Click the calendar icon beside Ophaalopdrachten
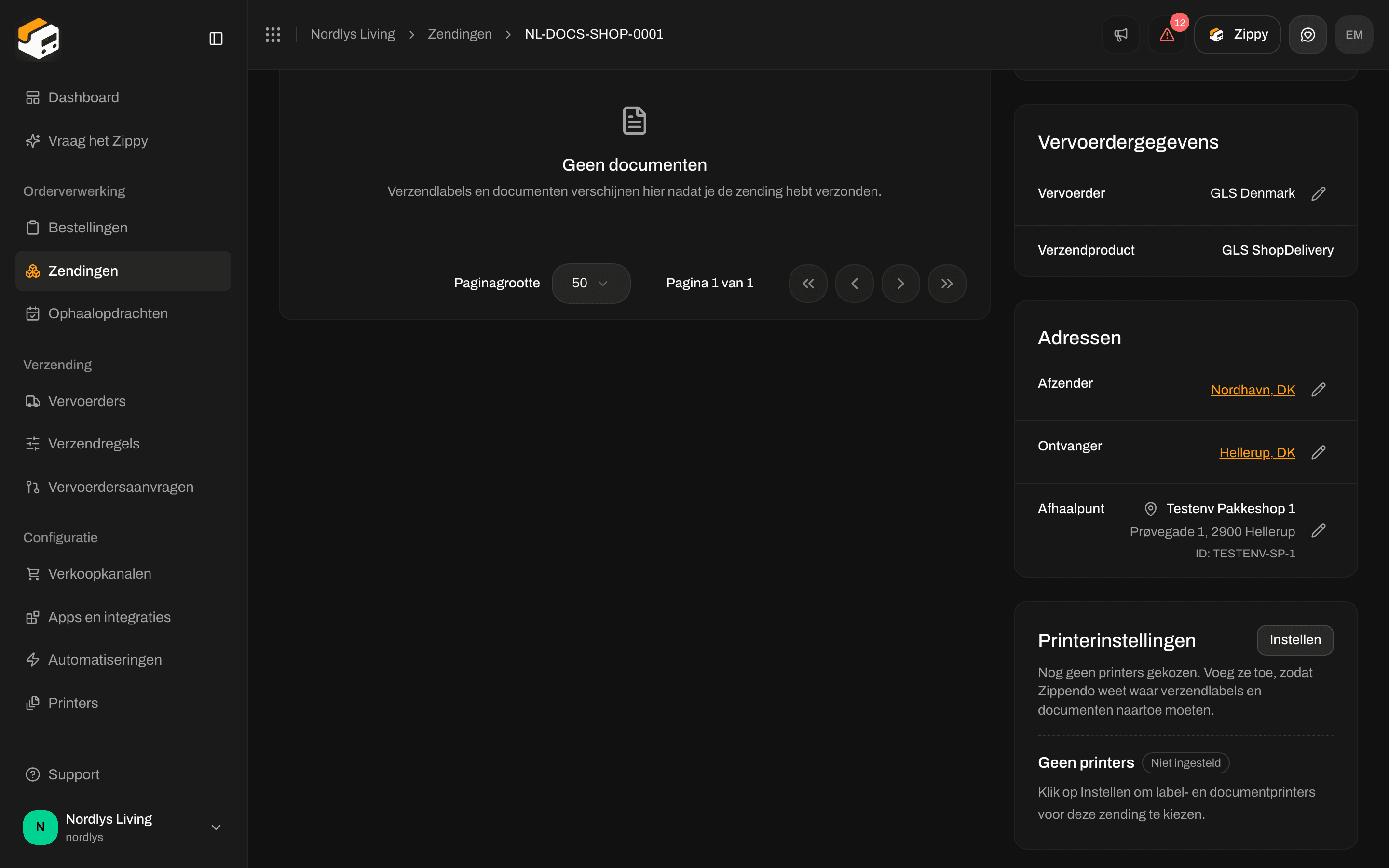 click(33, 313)
